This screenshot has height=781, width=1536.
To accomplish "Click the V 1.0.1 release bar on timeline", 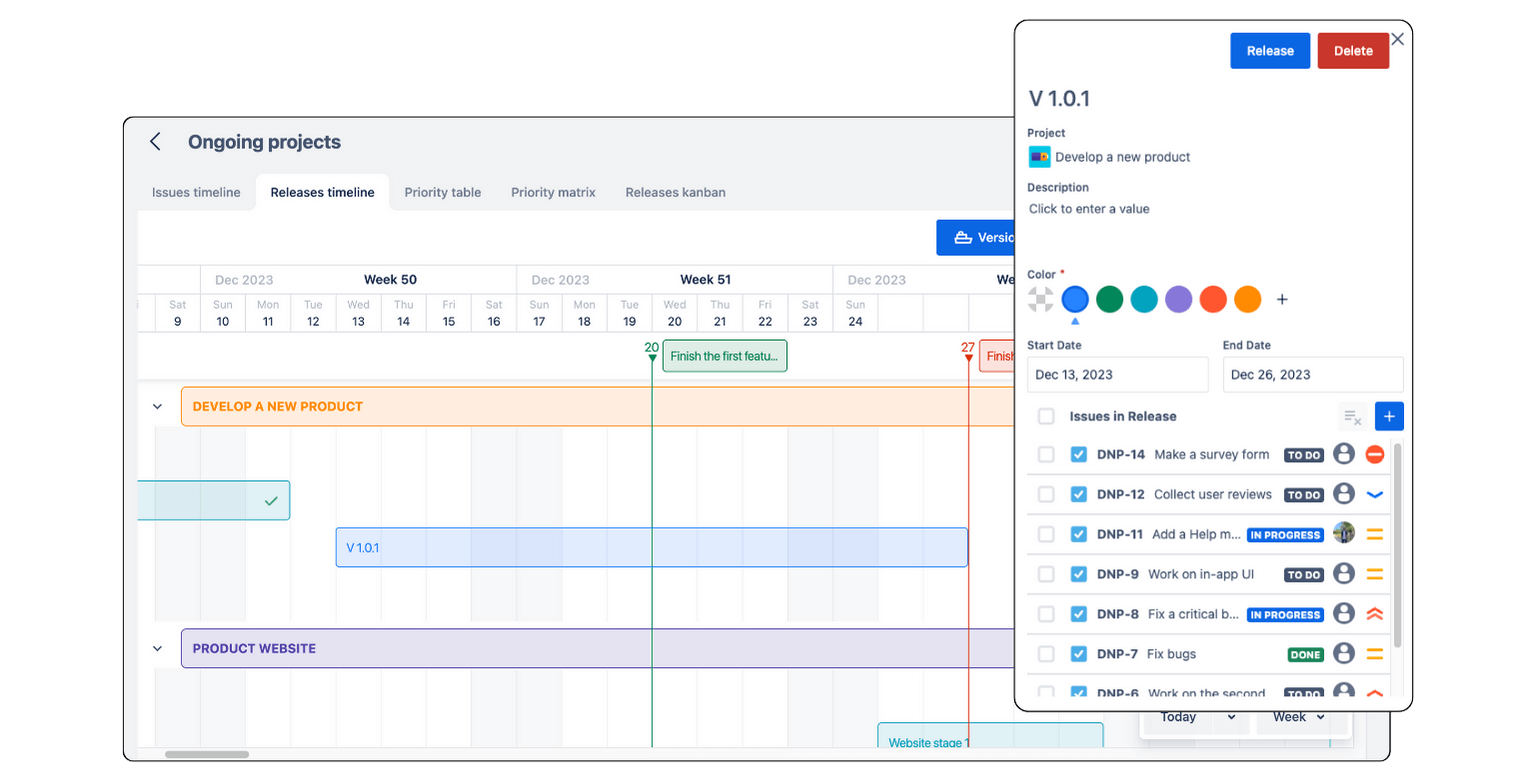I will 651,548.
